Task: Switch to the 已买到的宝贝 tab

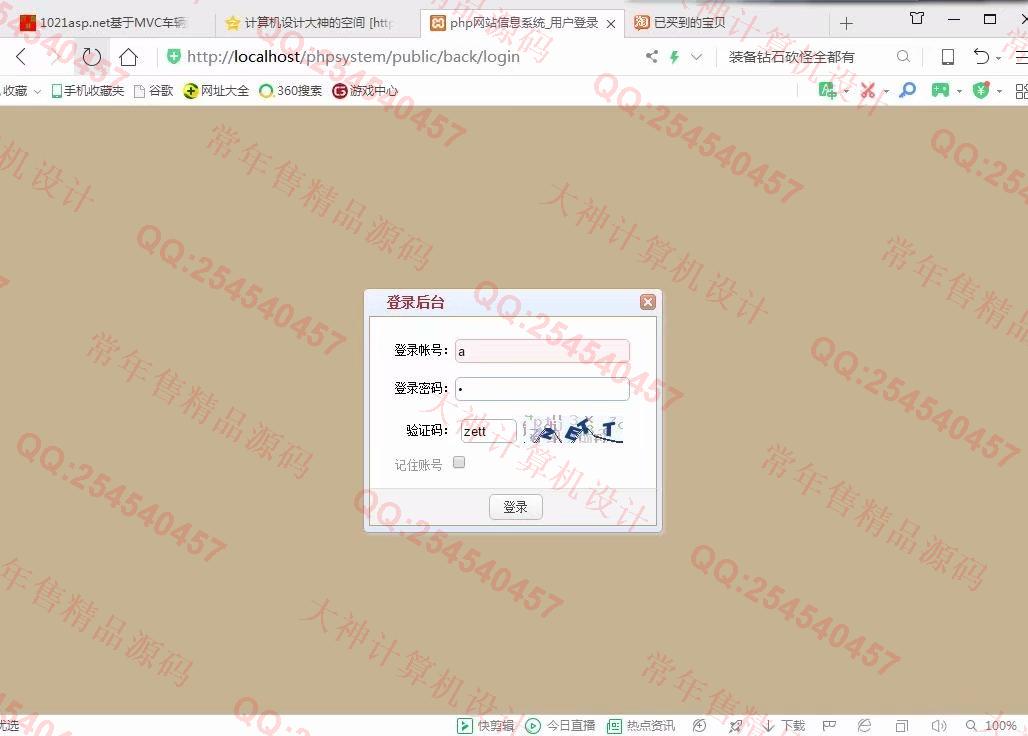Action: 682,23
